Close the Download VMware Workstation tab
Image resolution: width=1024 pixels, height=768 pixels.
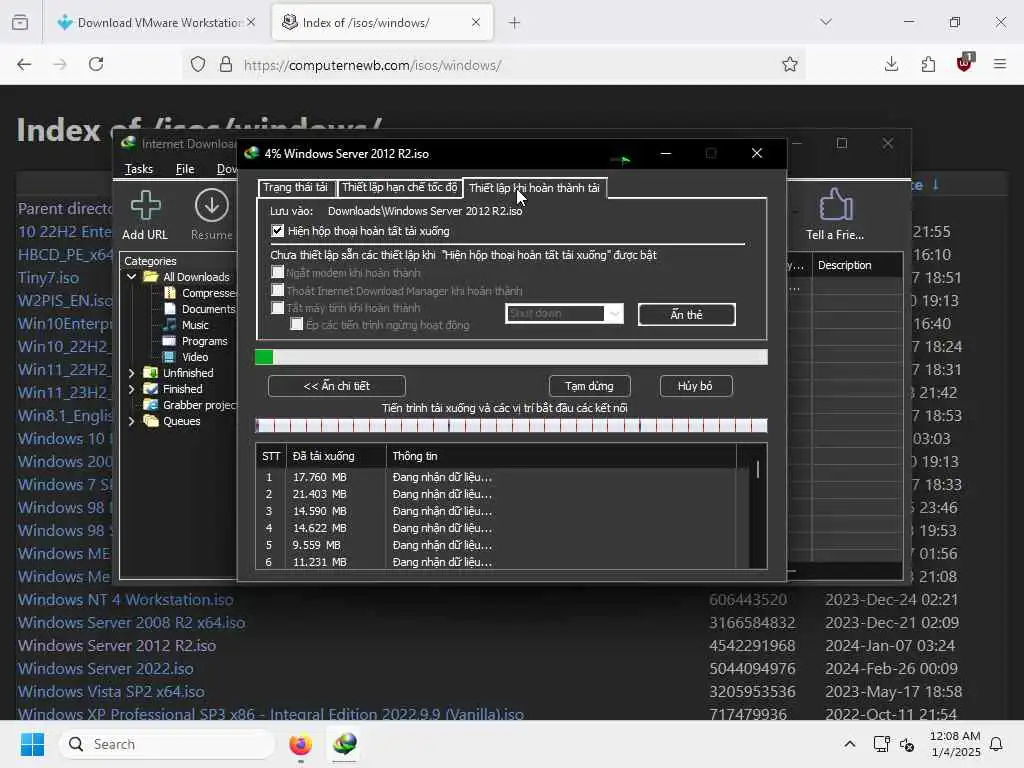(251, 22)
